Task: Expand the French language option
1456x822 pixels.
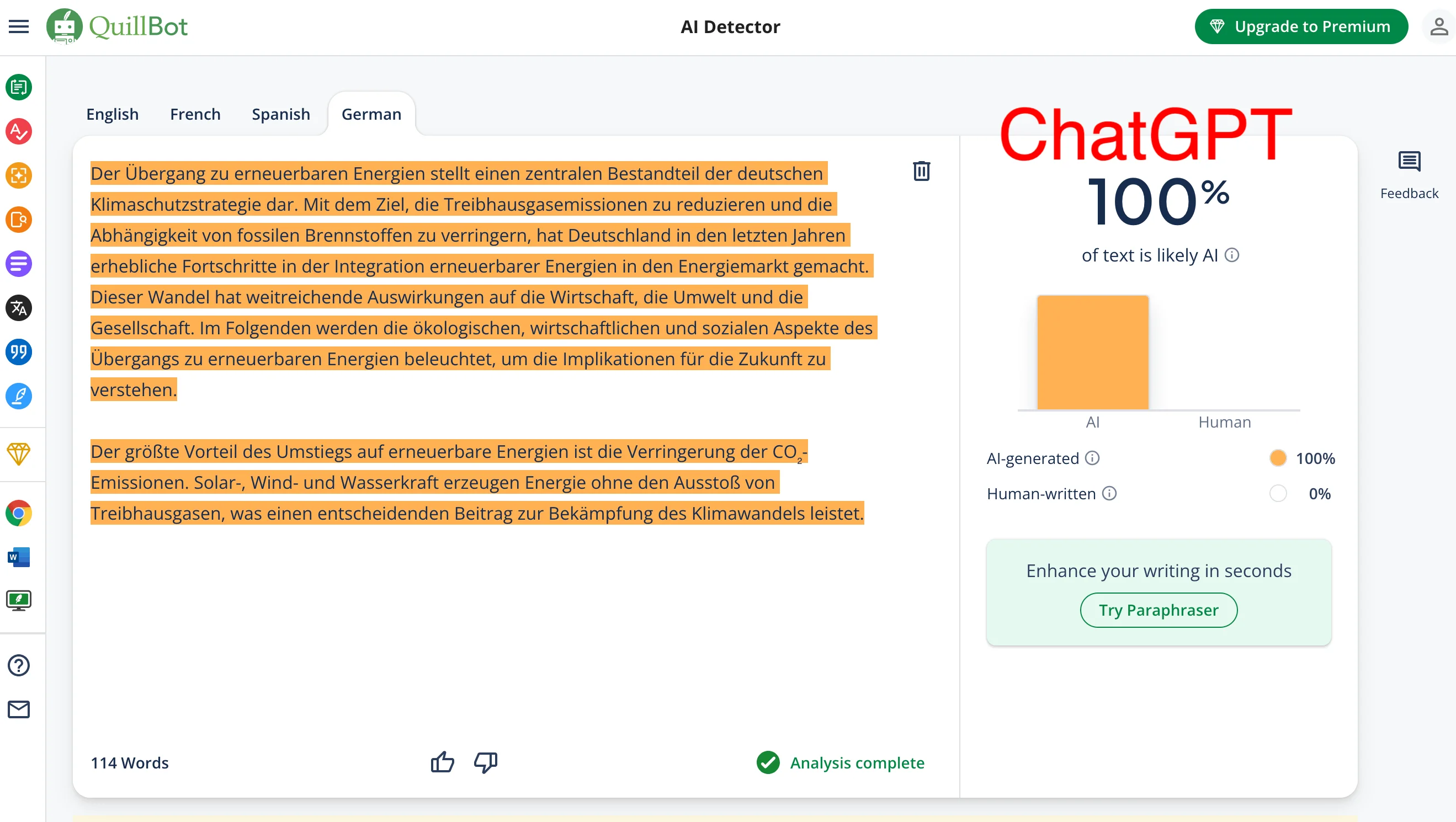Action: click(x=195, y=114)
